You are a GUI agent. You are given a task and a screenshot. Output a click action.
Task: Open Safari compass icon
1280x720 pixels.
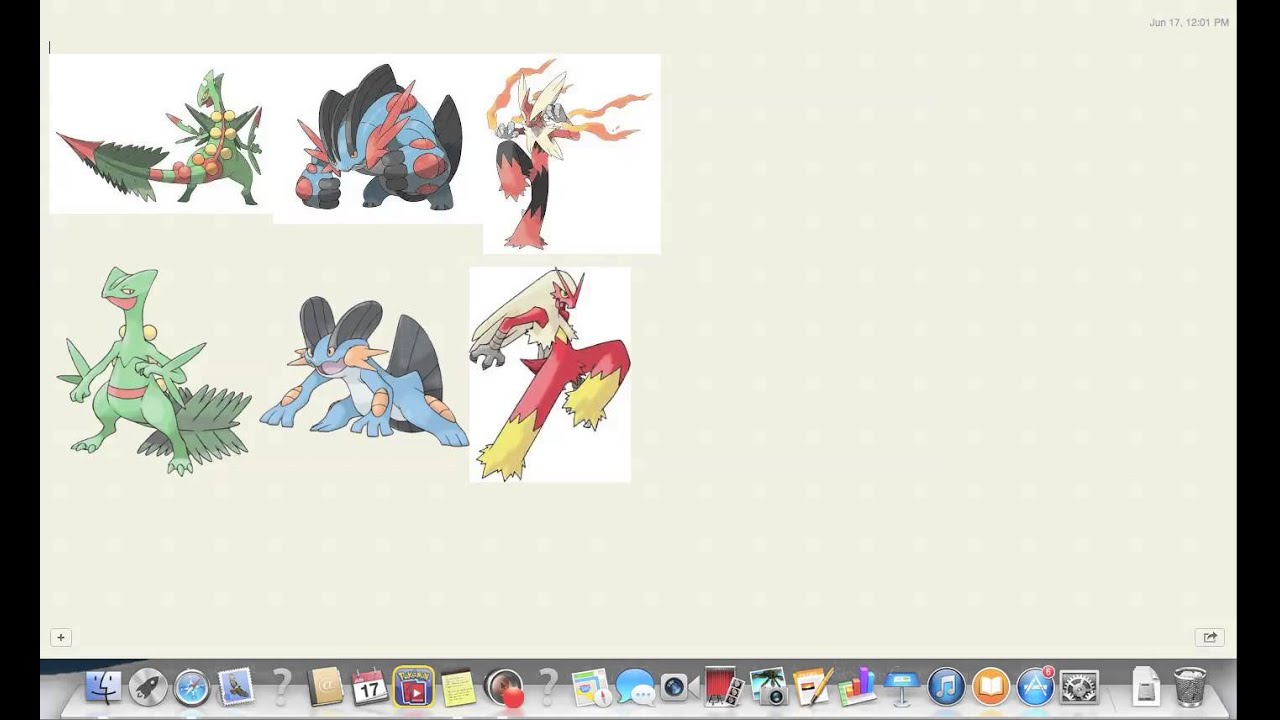pos(191,687)
